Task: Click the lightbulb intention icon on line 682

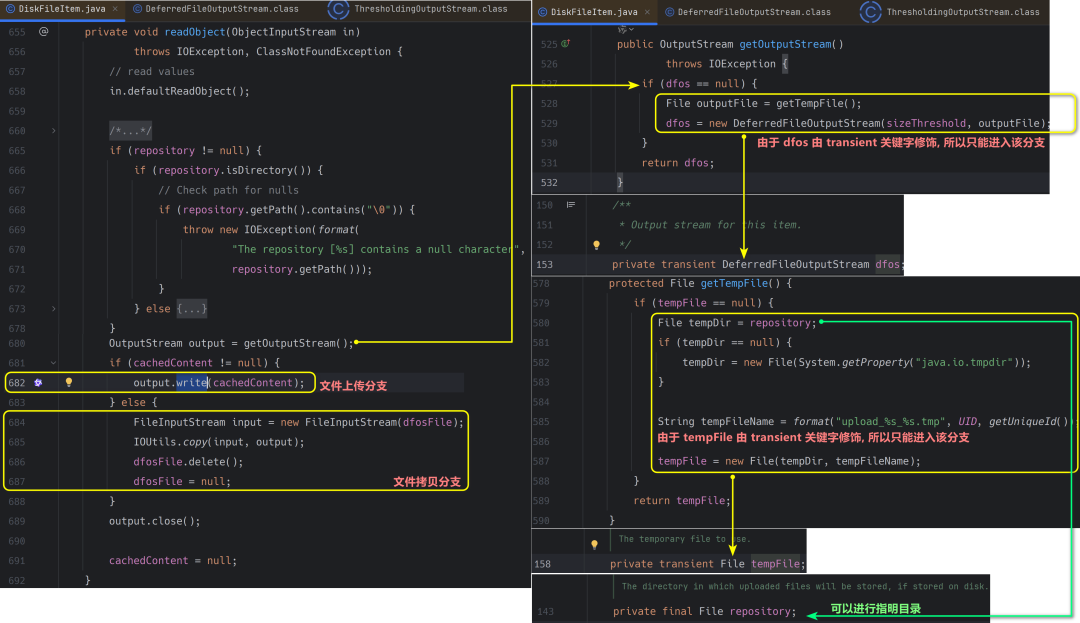Action: click(x=69, y=382)
